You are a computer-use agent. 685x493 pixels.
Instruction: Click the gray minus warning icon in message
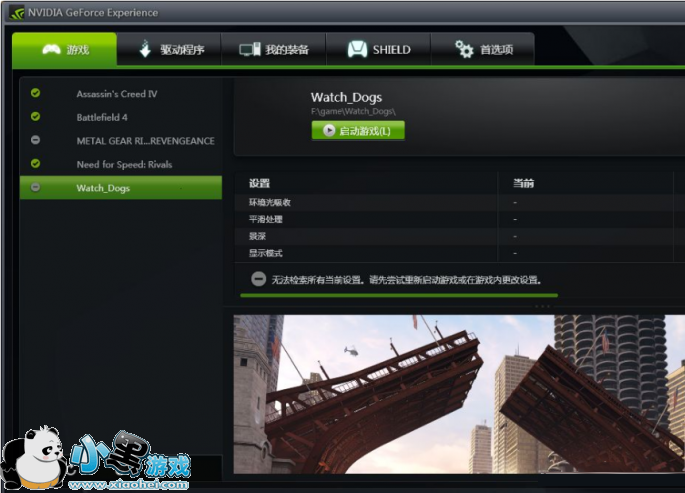258,279
